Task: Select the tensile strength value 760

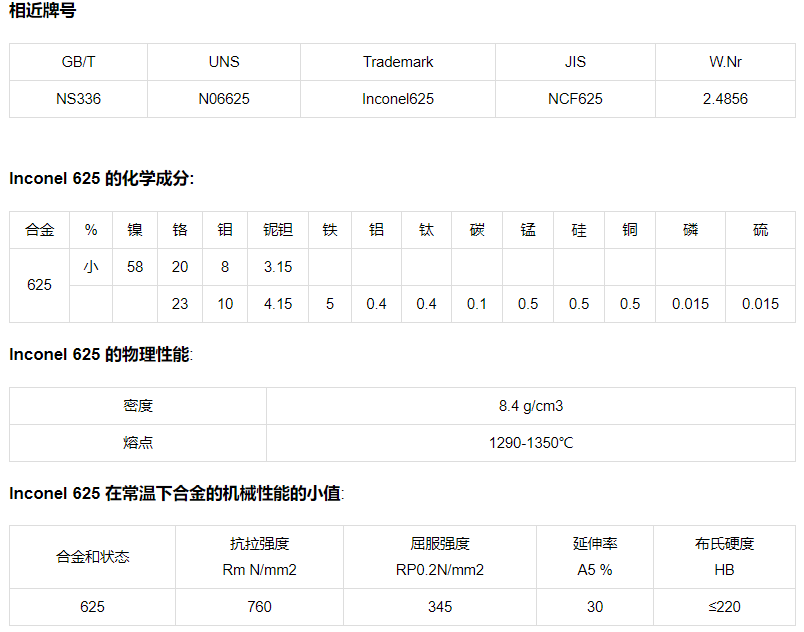Action: tap(259, 607)
